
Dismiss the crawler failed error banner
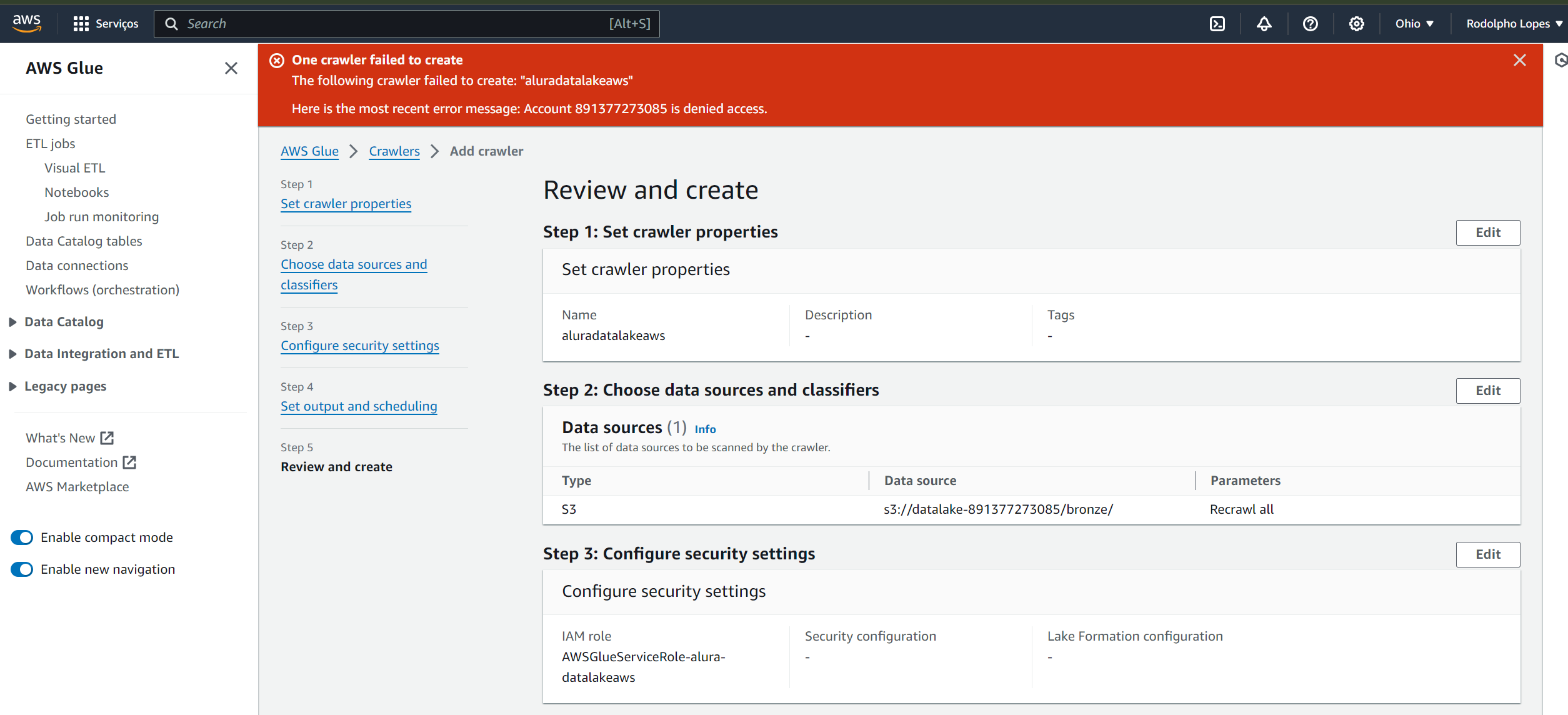click(1519, 60)
